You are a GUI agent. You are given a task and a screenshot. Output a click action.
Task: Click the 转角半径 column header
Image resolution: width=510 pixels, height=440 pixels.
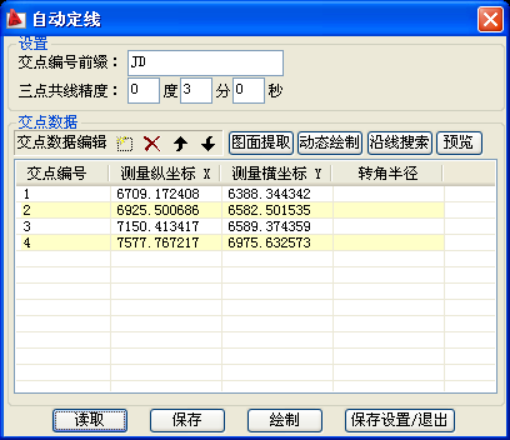coord(388,173)
